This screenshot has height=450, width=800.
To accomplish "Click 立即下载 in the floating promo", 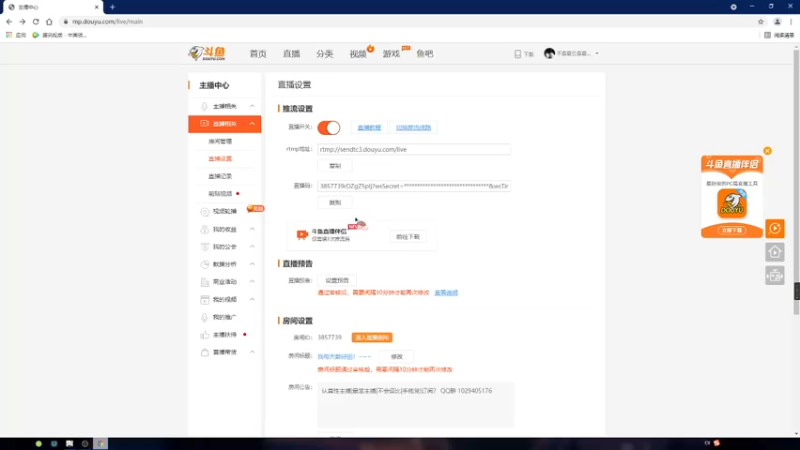I will point(732,231).
